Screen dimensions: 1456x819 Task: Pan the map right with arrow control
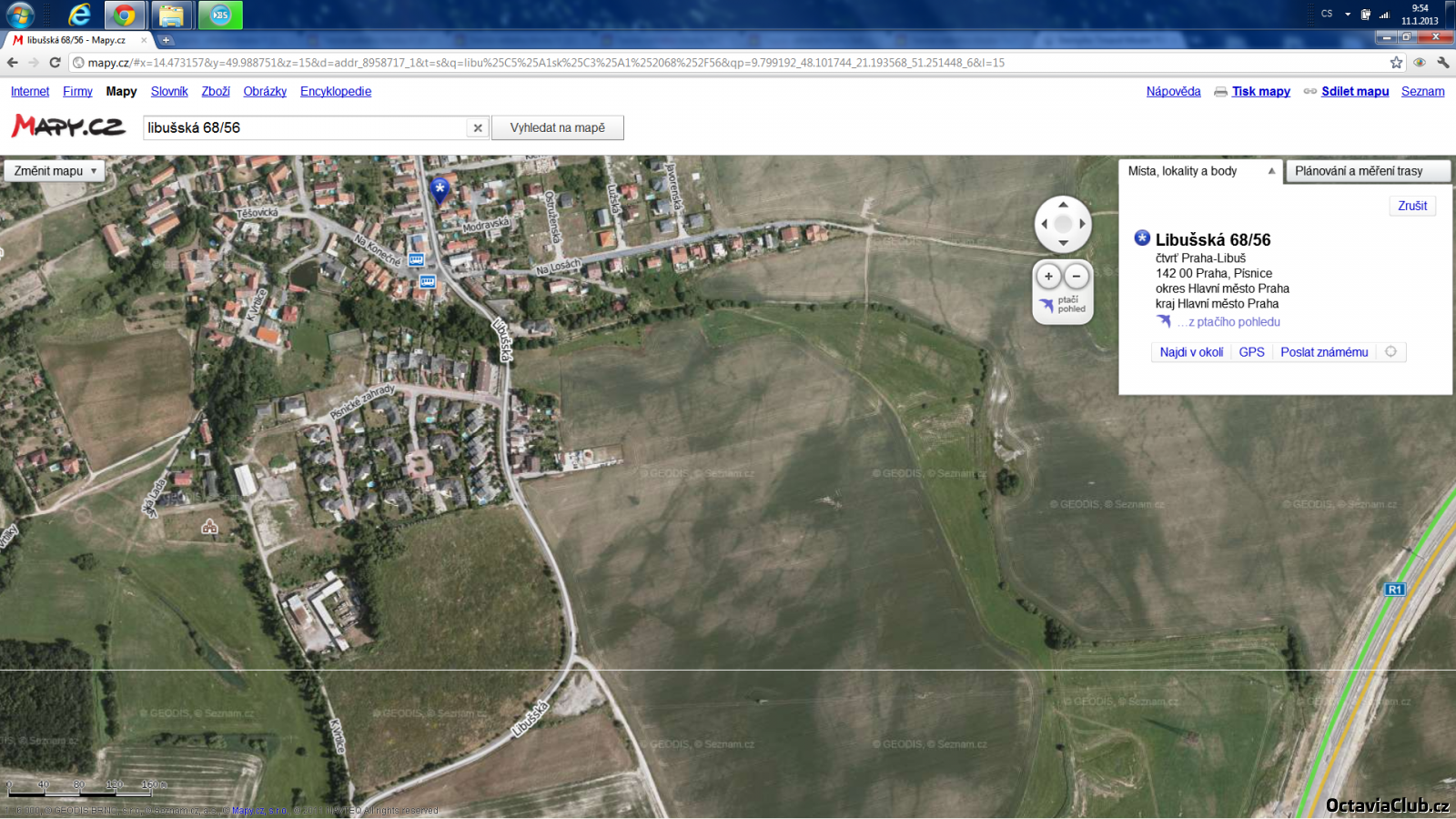tap(1082, 224)
